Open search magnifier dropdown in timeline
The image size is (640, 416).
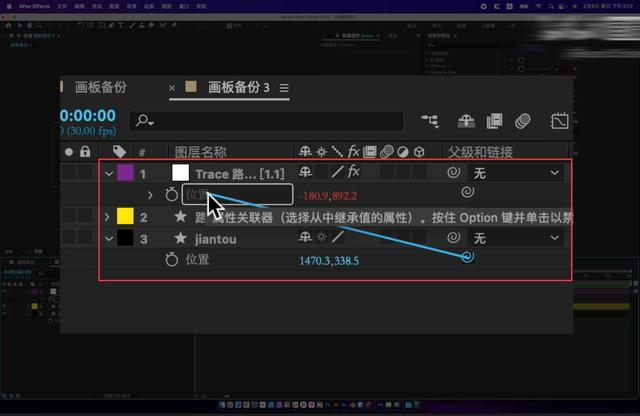[144, 120]
